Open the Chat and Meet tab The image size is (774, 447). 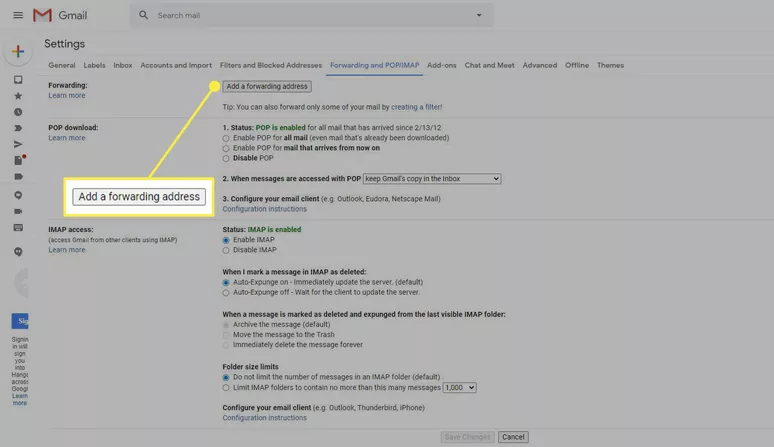(490, 65)
